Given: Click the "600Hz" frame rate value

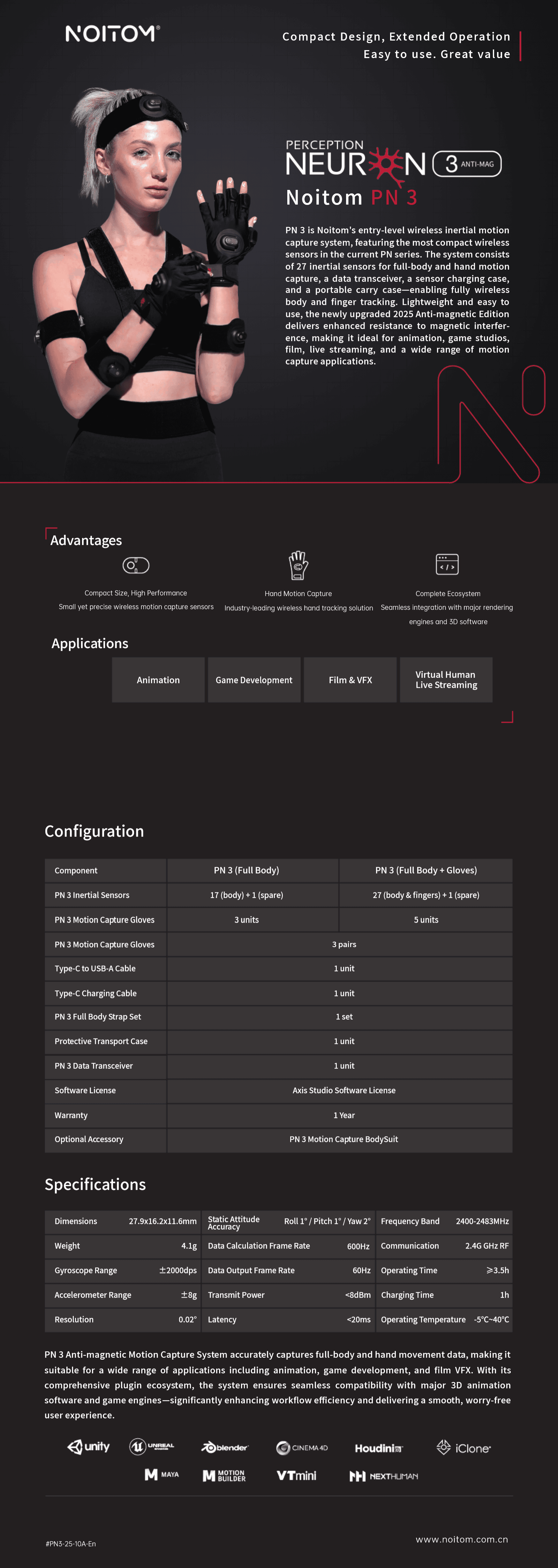Looking at the screenshot, I should click(358, 1246).
